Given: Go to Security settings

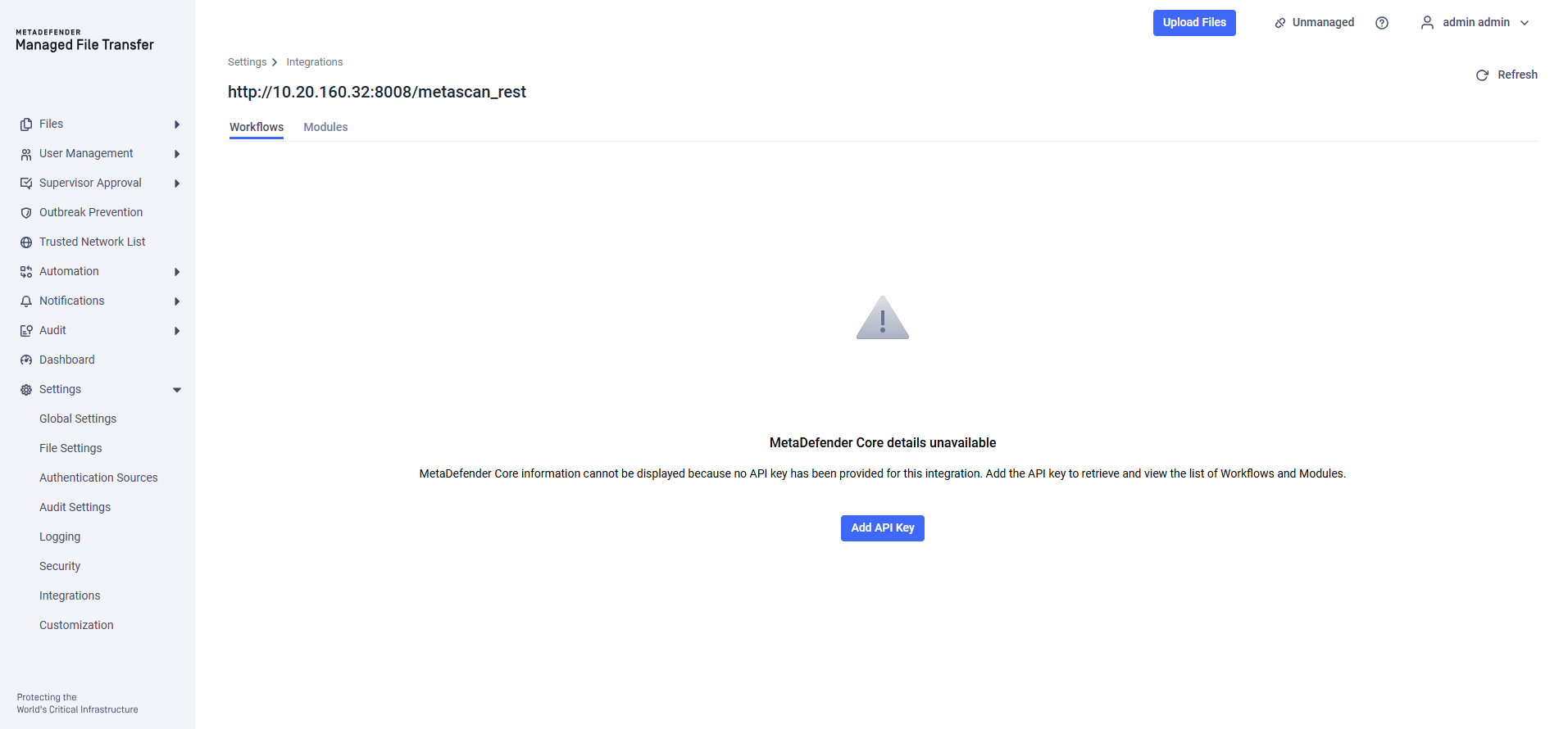Looking at the screenshot, I should (x=60, y=566).
